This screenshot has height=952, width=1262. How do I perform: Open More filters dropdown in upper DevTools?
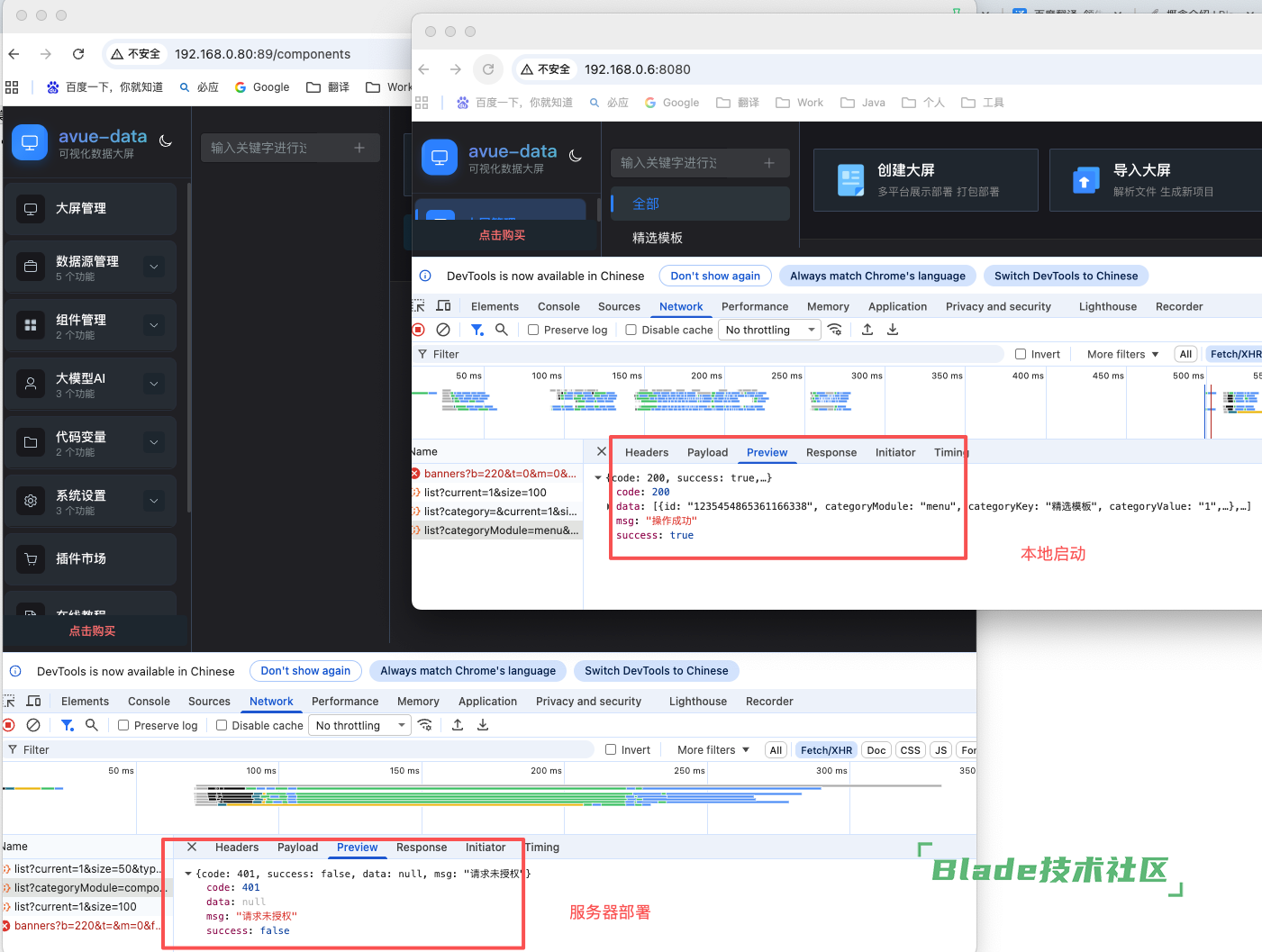(x=1122, y=354)
